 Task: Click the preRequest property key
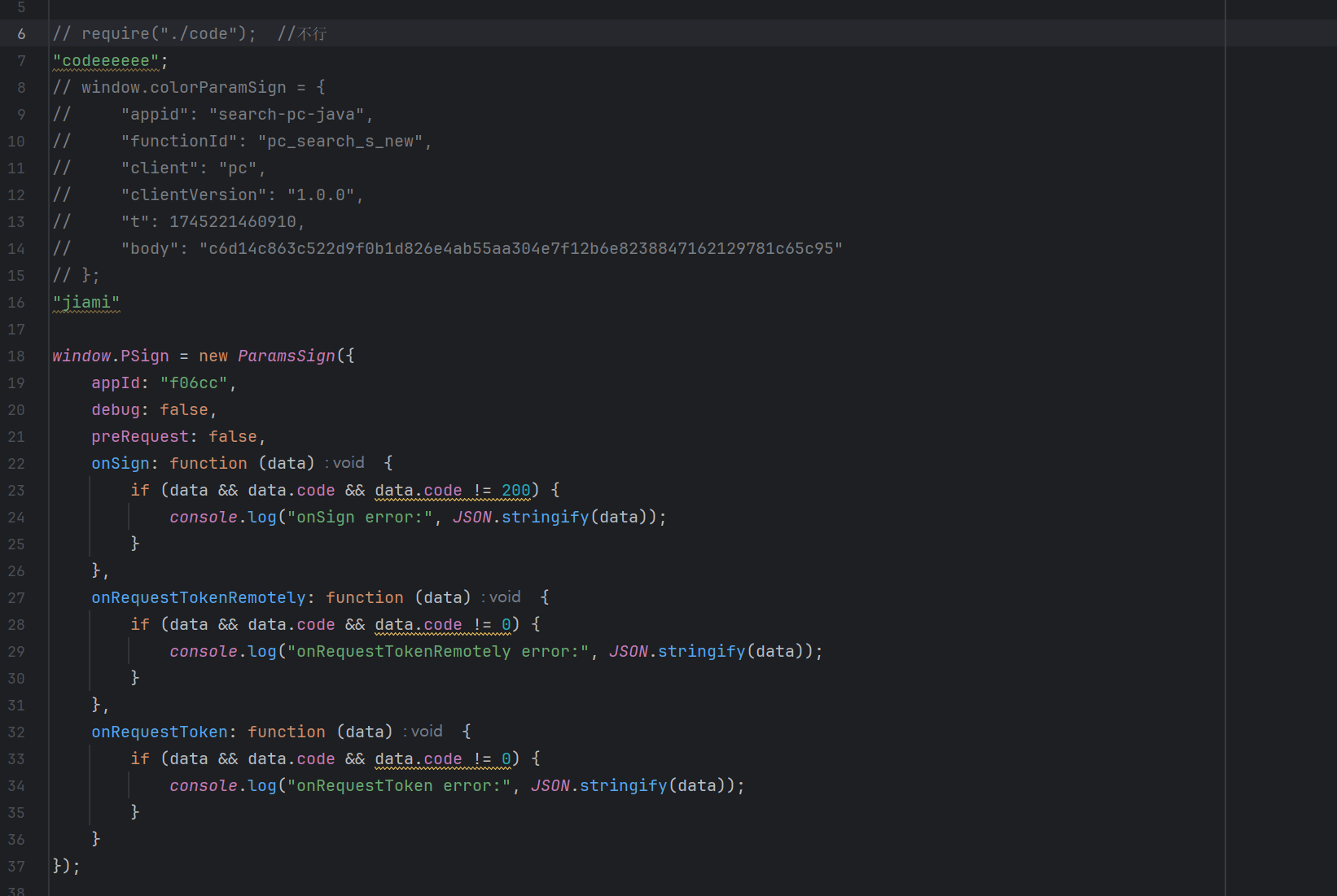click(139, 437)
